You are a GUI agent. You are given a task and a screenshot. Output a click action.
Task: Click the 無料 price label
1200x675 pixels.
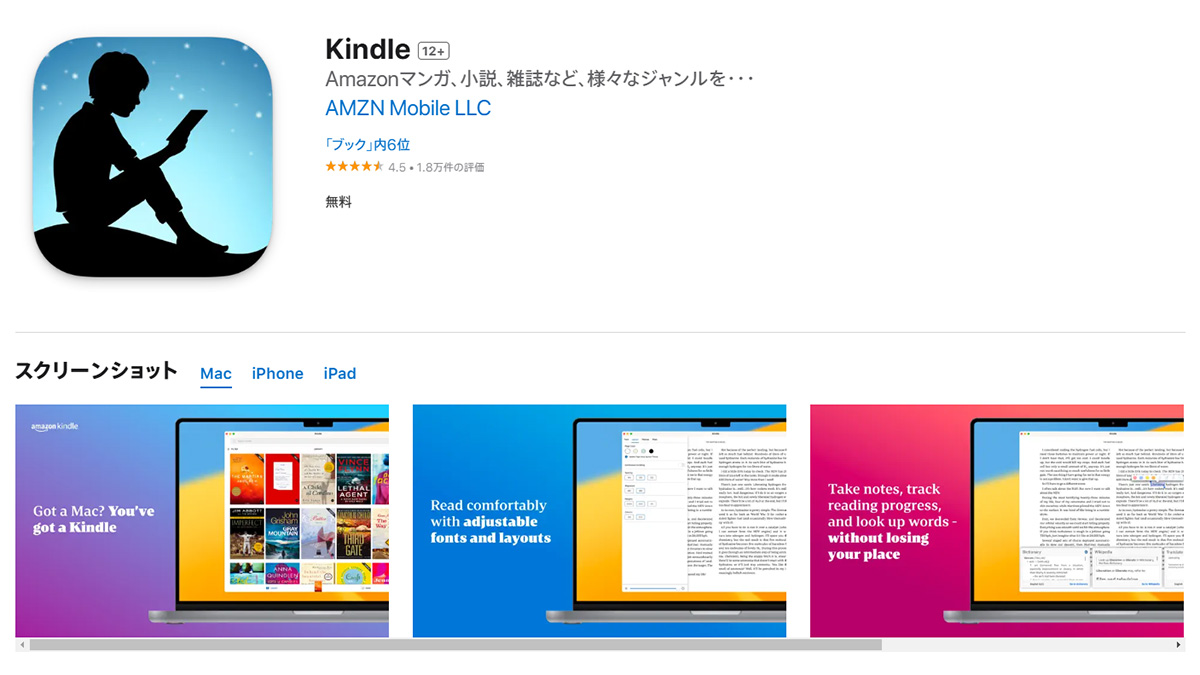[x=339, y=201]
